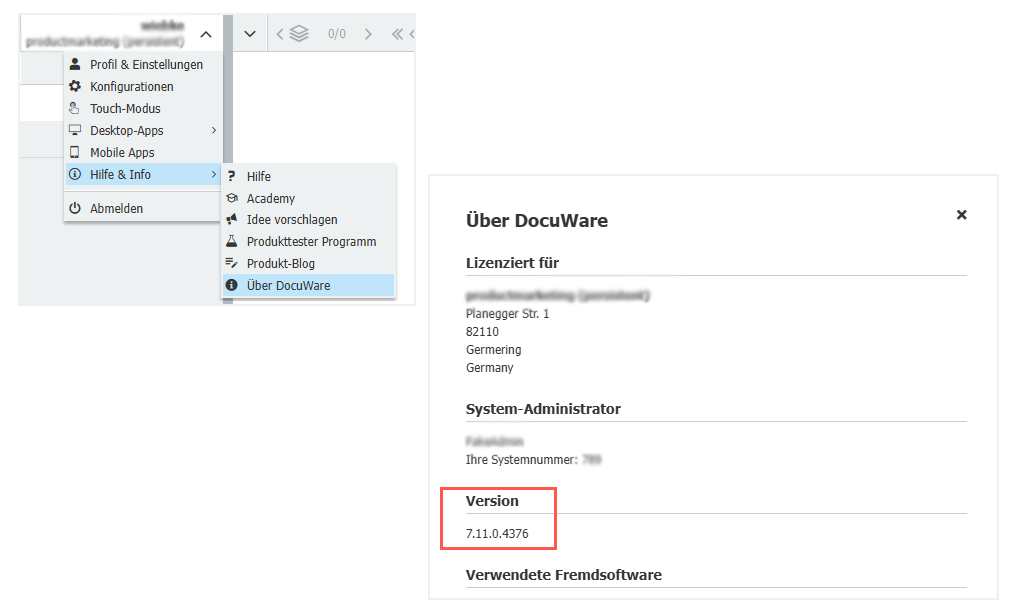
Task: Click the next page arrow beside 0/0
Action: (367, 32)
